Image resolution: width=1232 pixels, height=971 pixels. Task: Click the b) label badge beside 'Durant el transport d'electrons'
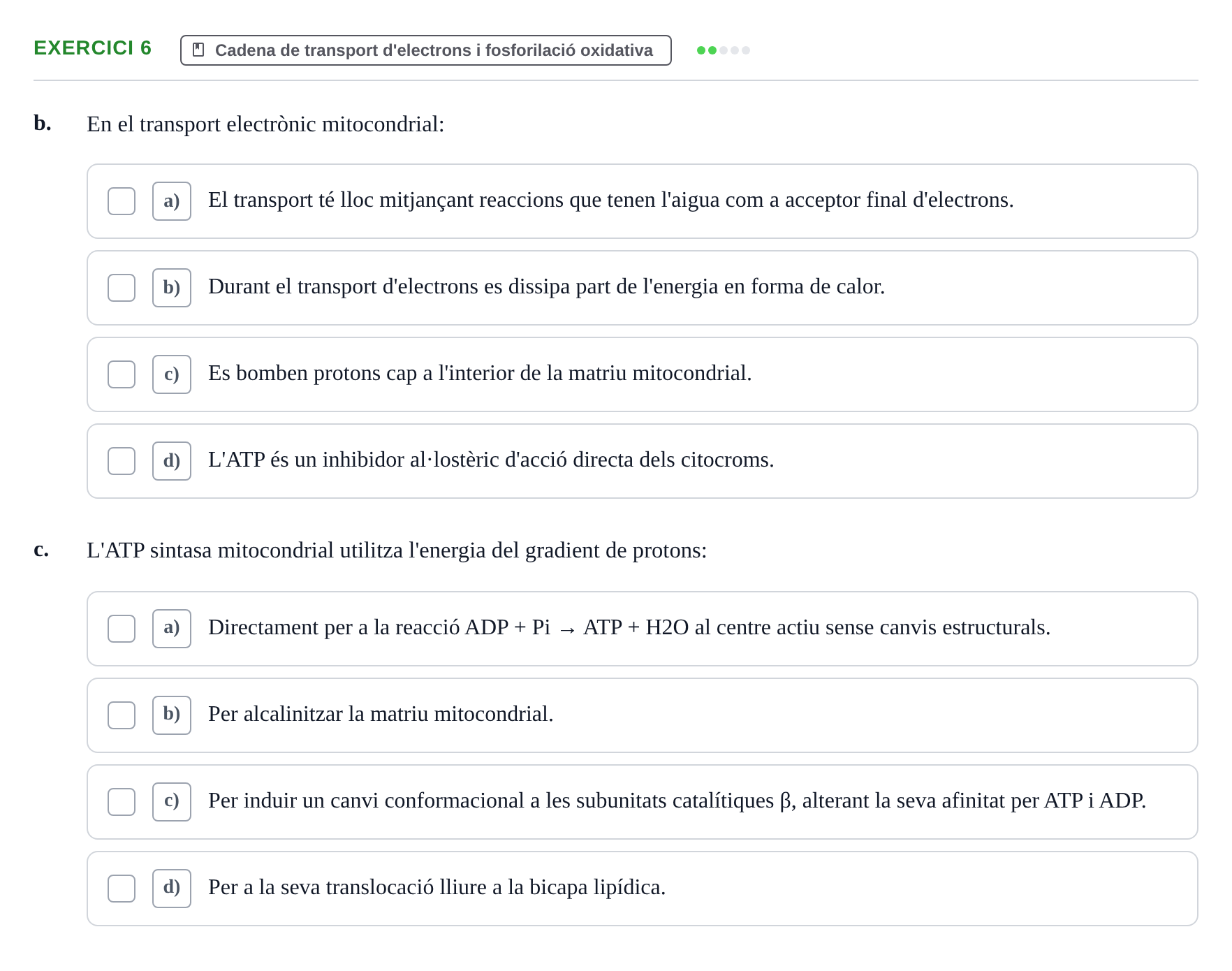point(172,288)
